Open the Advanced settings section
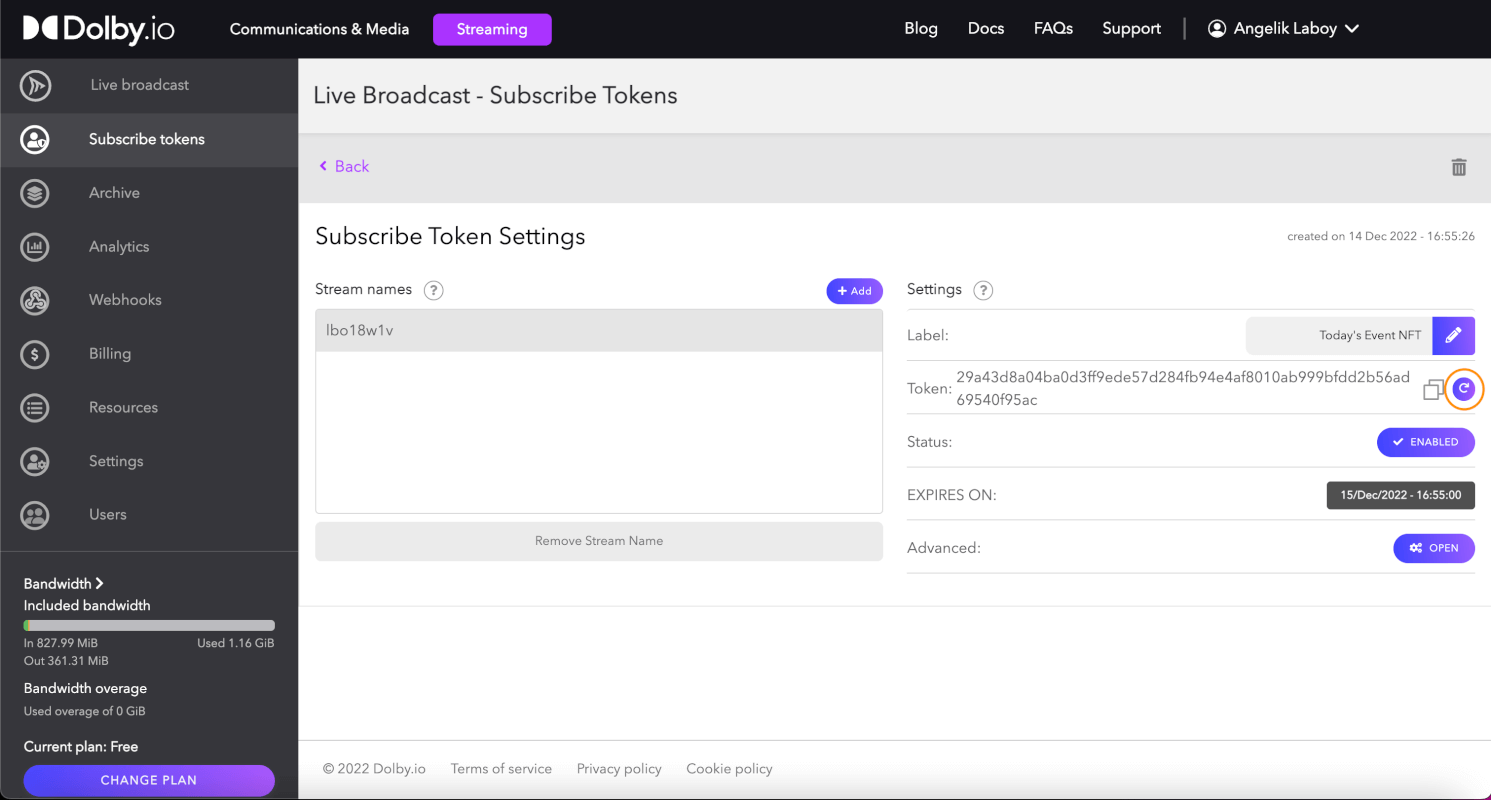The width and height of the screenshot is (1491, 800). click(x=1433, y=548)
